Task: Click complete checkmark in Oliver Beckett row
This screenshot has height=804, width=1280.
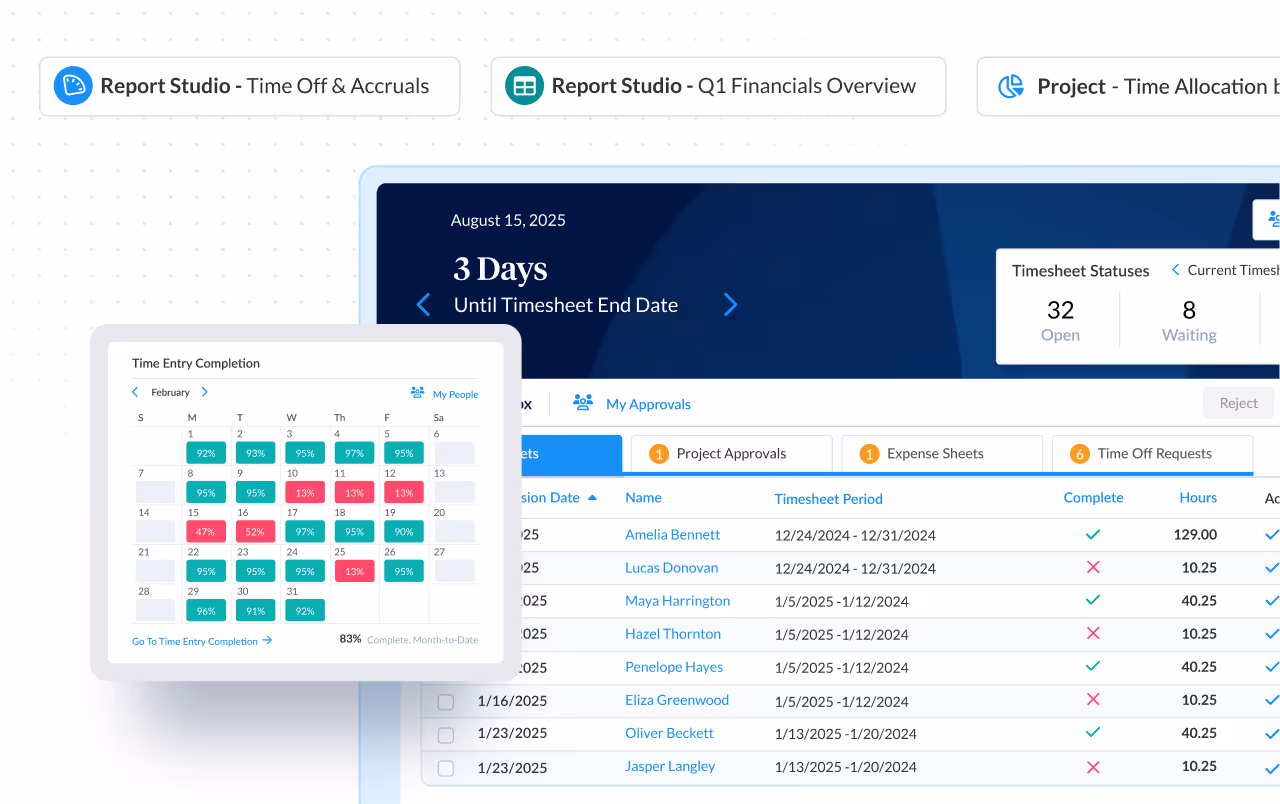Action: [1093, 732]
